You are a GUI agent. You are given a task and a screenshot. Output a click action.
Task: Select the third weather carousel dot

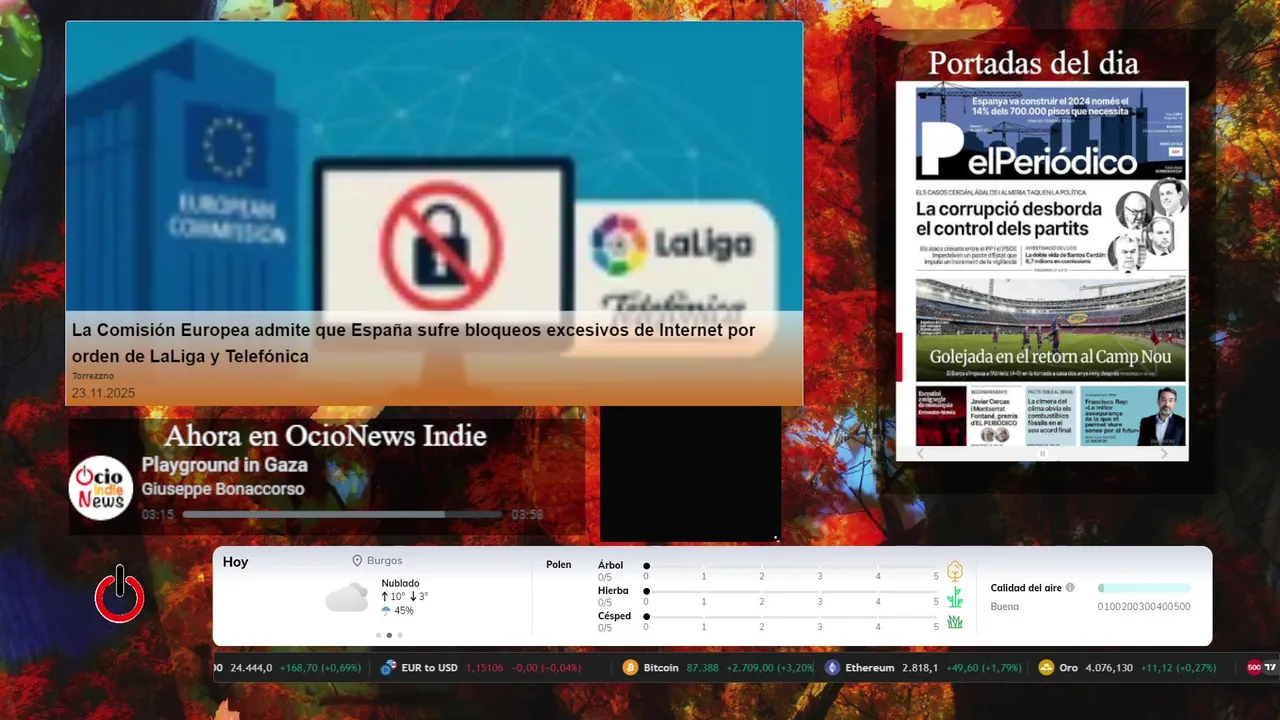tap(400, 635)
